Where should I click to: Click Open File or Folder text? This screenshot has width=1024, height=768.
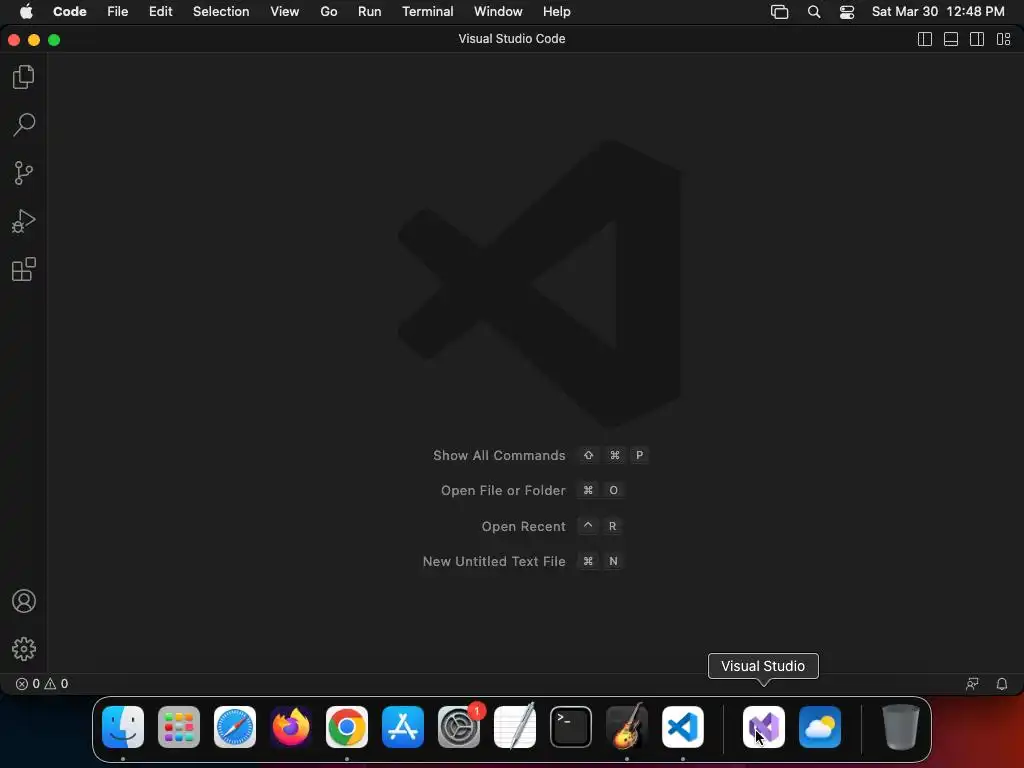click(x=504, y=490)
